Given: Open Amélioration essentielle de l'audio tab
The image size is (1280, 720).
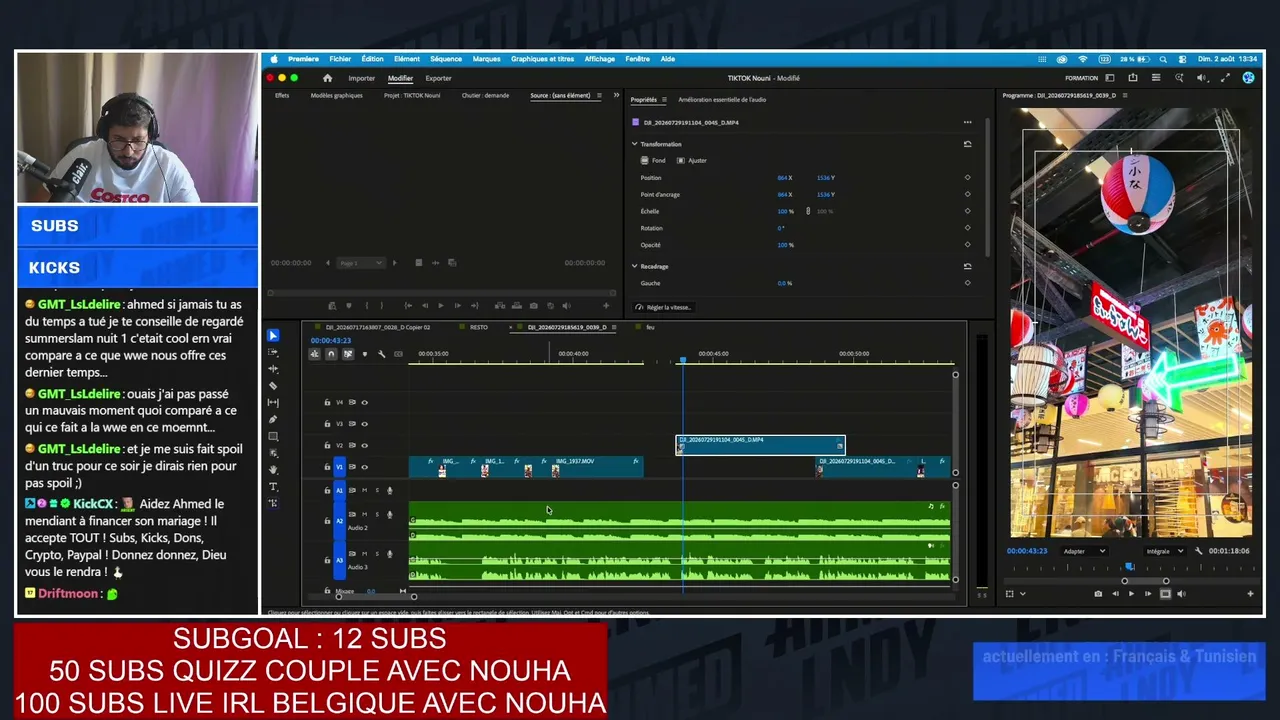Looking at the screenshot, I should point(722,100).
